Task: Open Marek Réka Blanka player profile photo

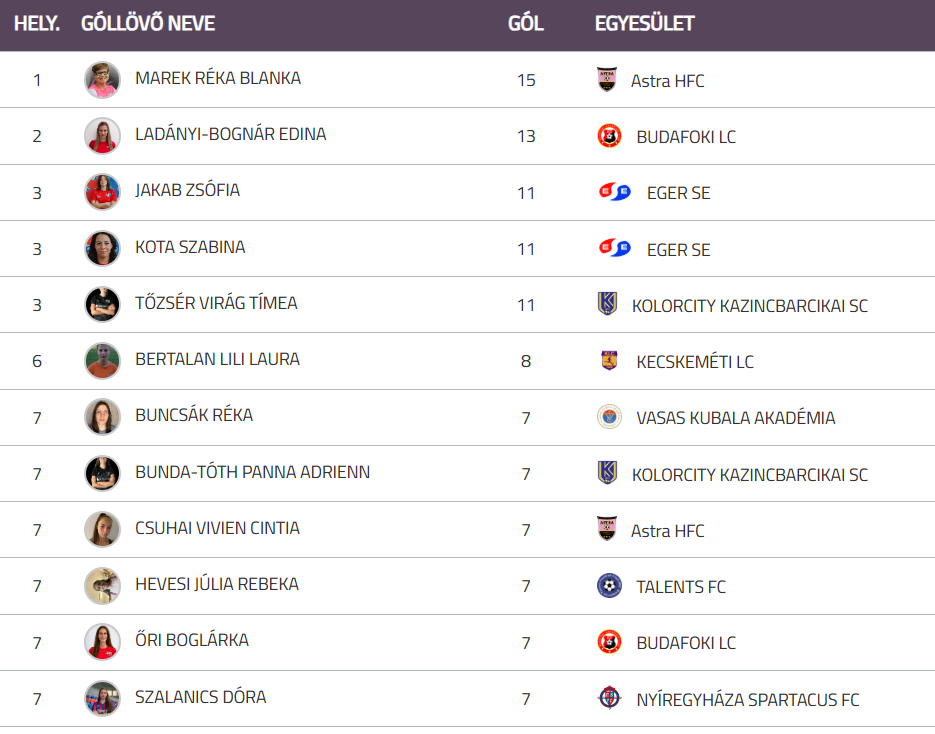Action: (102, 80)
